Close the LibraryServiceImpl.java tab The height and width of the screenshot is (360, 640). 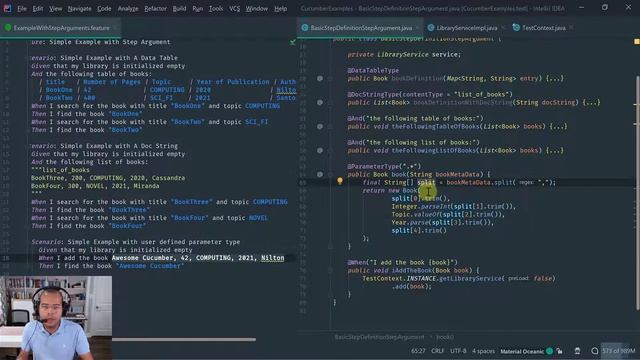click(x=503, y=28)
